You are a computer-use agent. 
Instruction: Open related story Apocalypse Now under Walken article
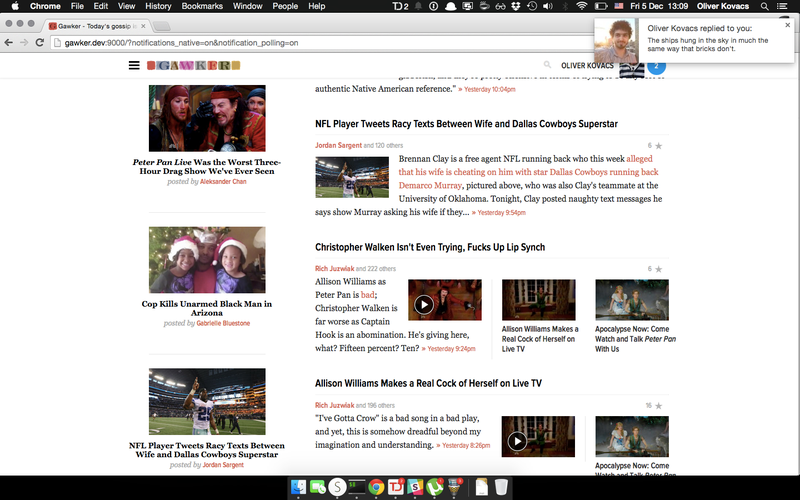[635, 339]
